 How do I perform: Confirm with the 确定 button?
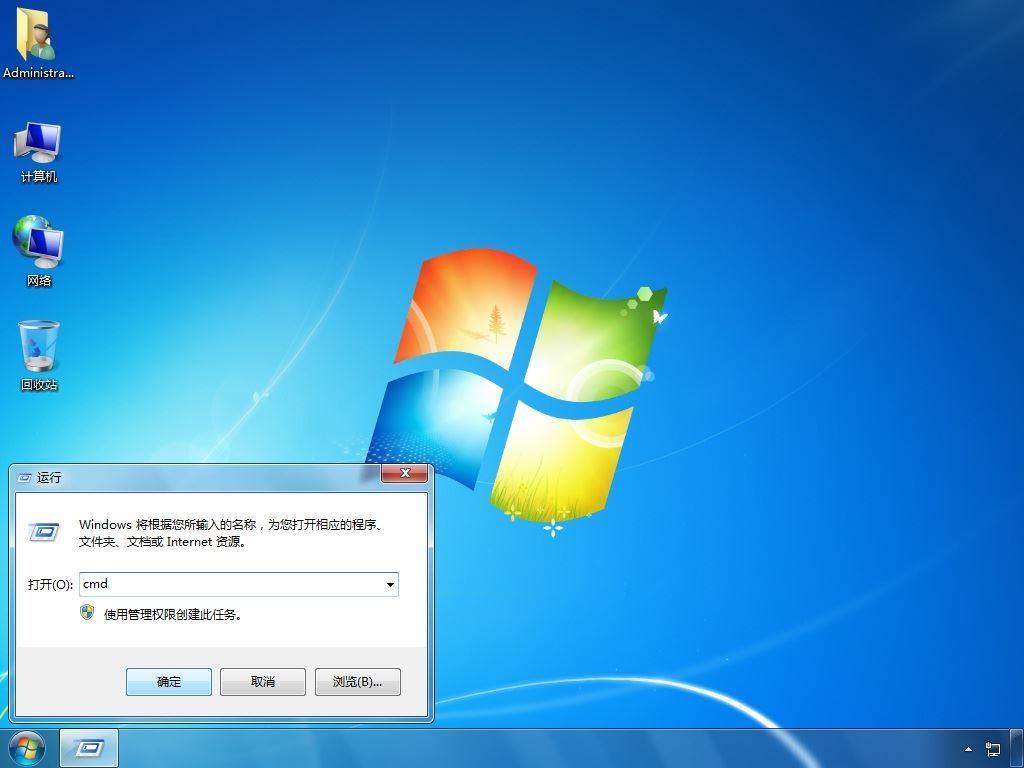click(x=168, y=682)
